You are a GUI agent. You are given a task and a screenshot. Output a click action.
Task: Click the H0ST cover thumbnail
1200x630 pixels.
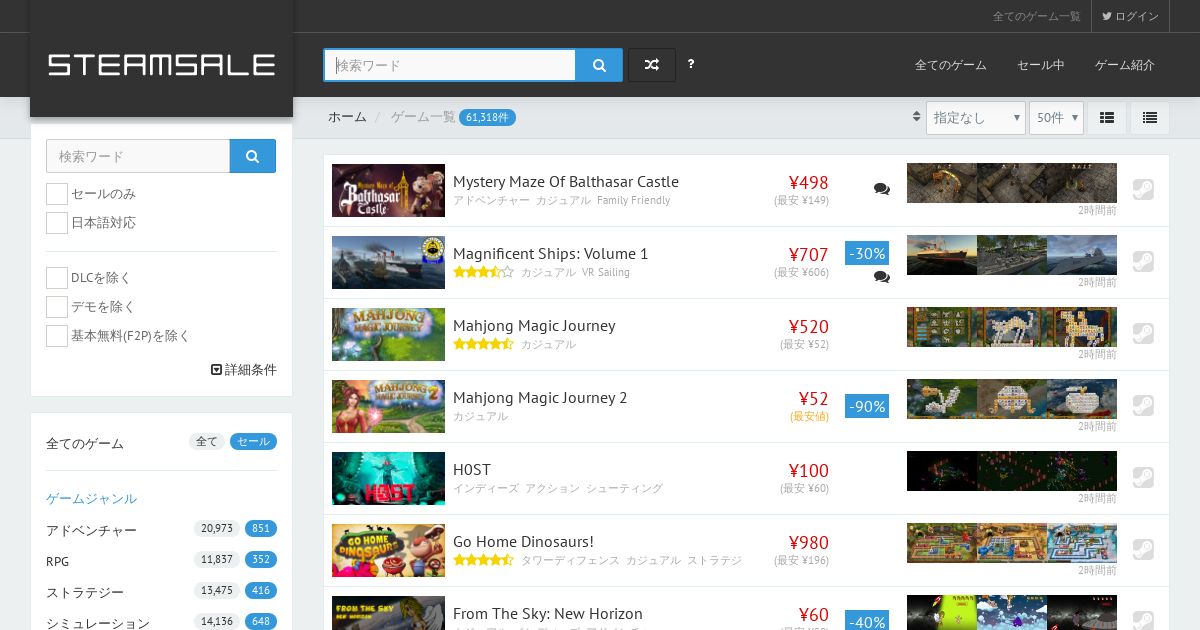(x=388, y=478)
